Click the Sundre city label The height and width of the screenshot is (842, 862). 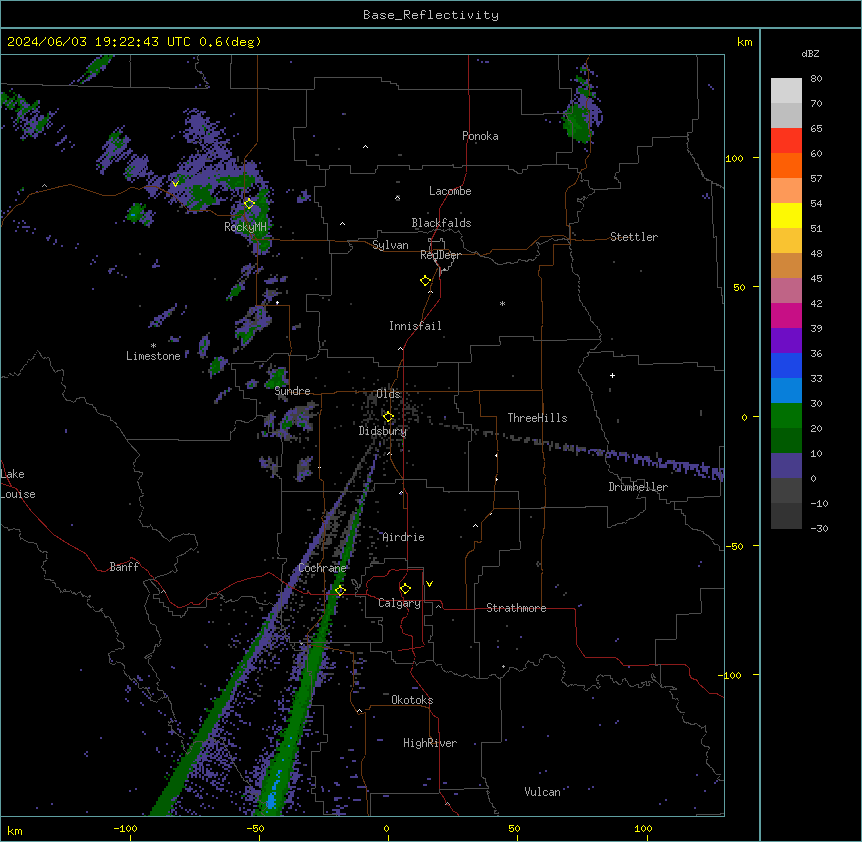tap(292, 391)
